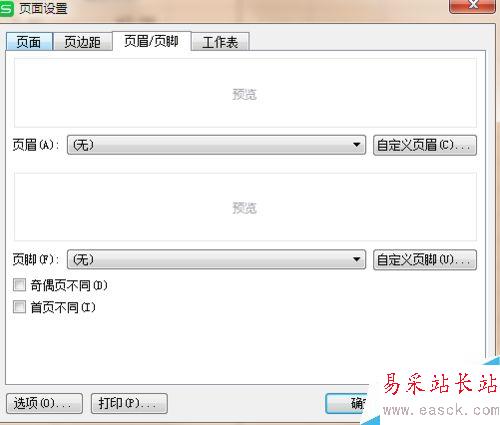The width and height of the screenshot is (500, 425).
Task: Click the WPS Spreadsheets logo icon
Action: pyautogui.click(x=6, y=8)
